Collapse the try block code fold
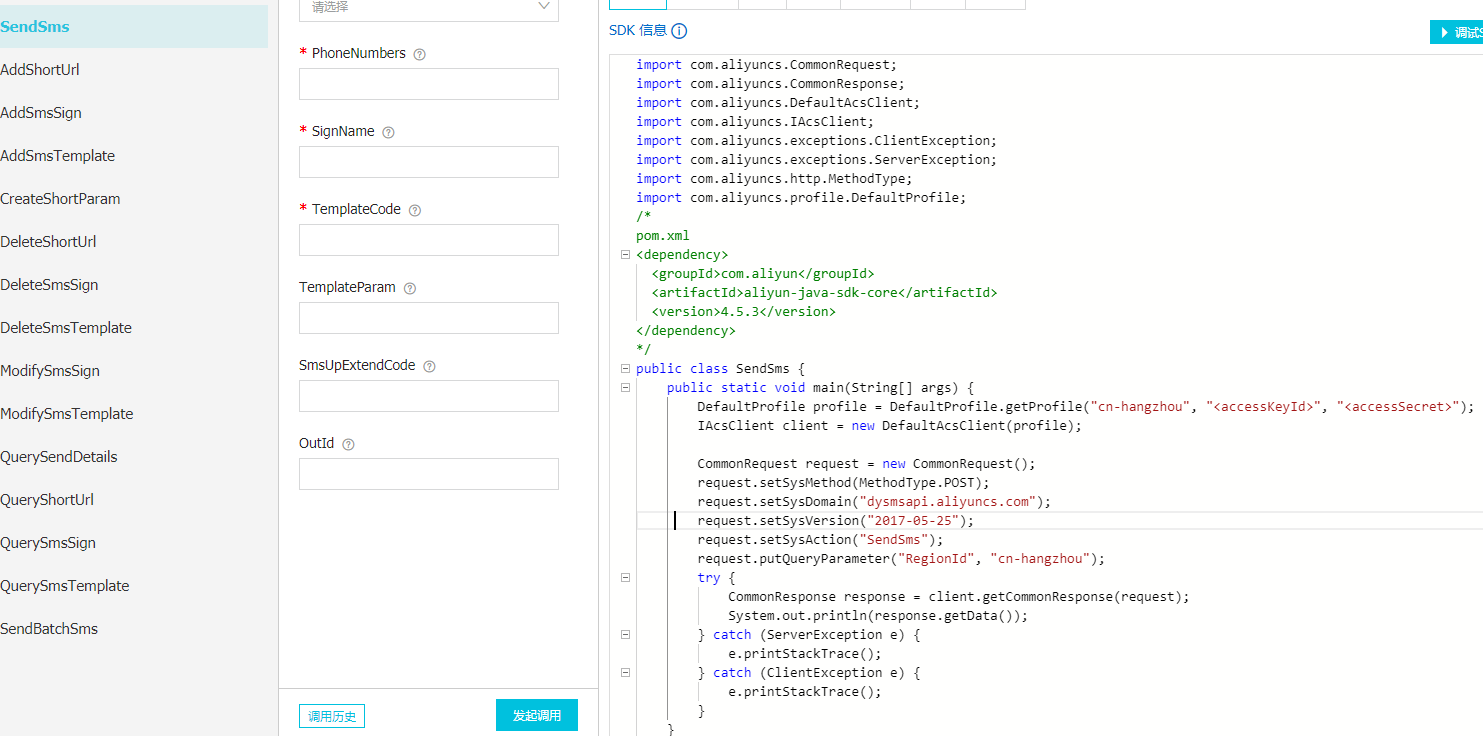 tap(625, 578)
